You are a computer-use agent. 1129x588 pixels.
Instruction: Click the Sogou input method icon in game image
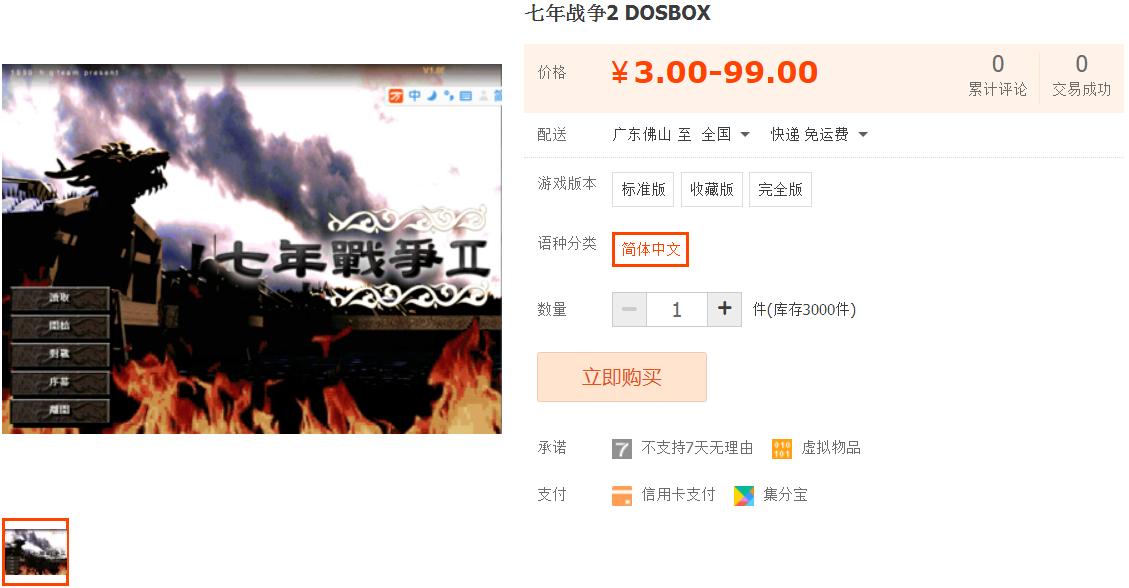coord(395,96)
